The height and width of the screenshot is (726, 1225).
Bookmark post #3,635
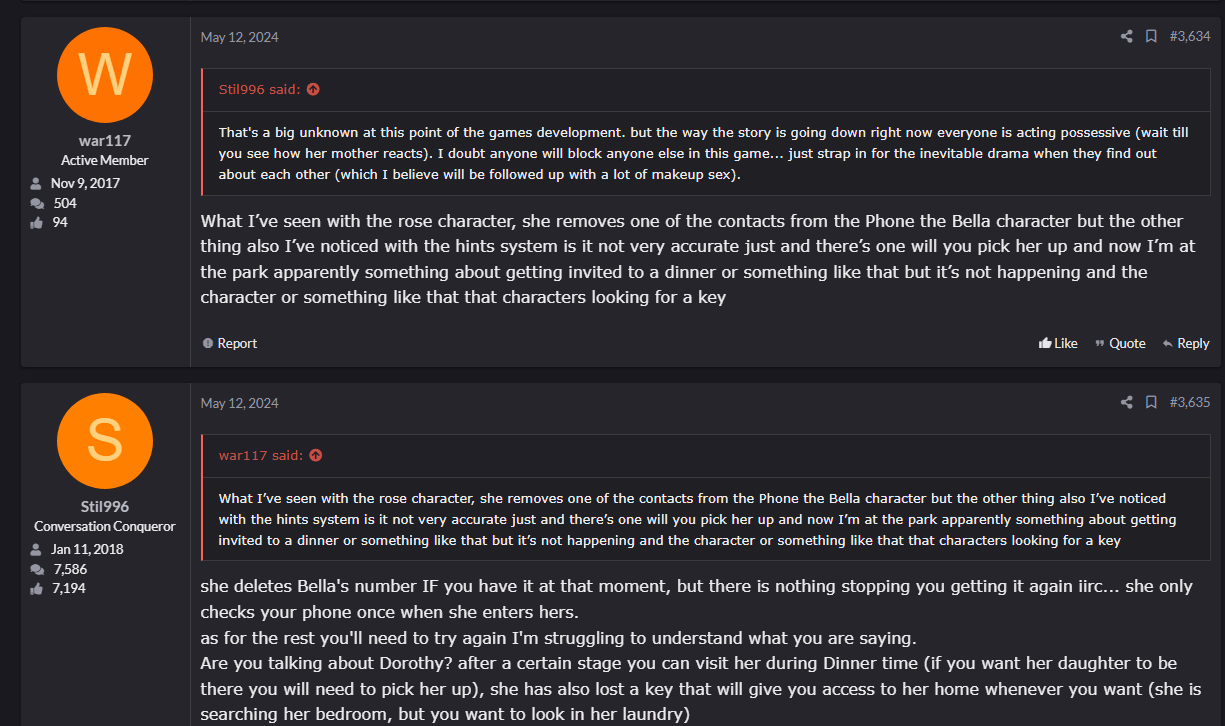(x=1151, y=403)
